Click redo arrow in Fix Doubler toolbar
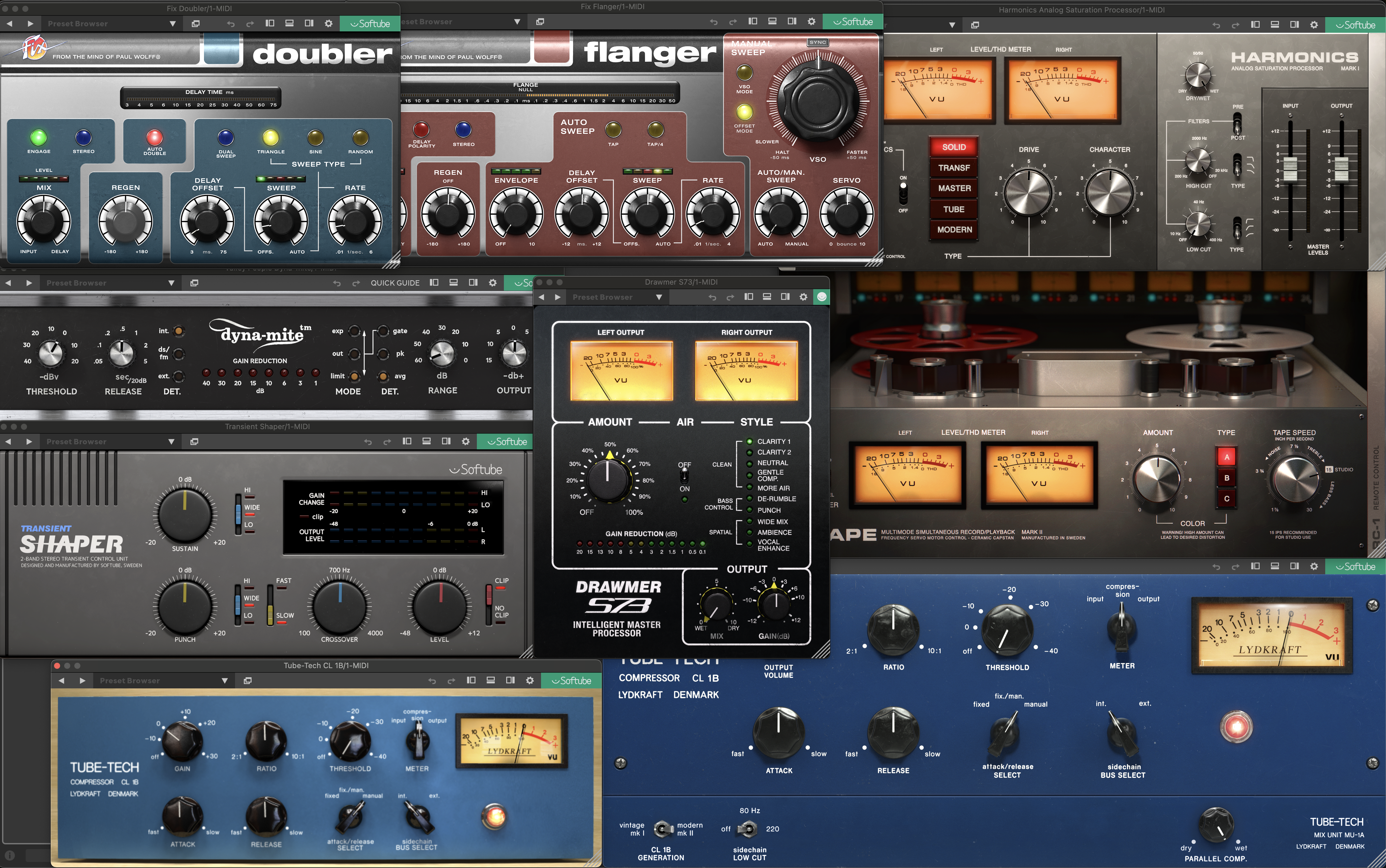This screenshot has width=1386, height=868. click(x=250, y=24)
